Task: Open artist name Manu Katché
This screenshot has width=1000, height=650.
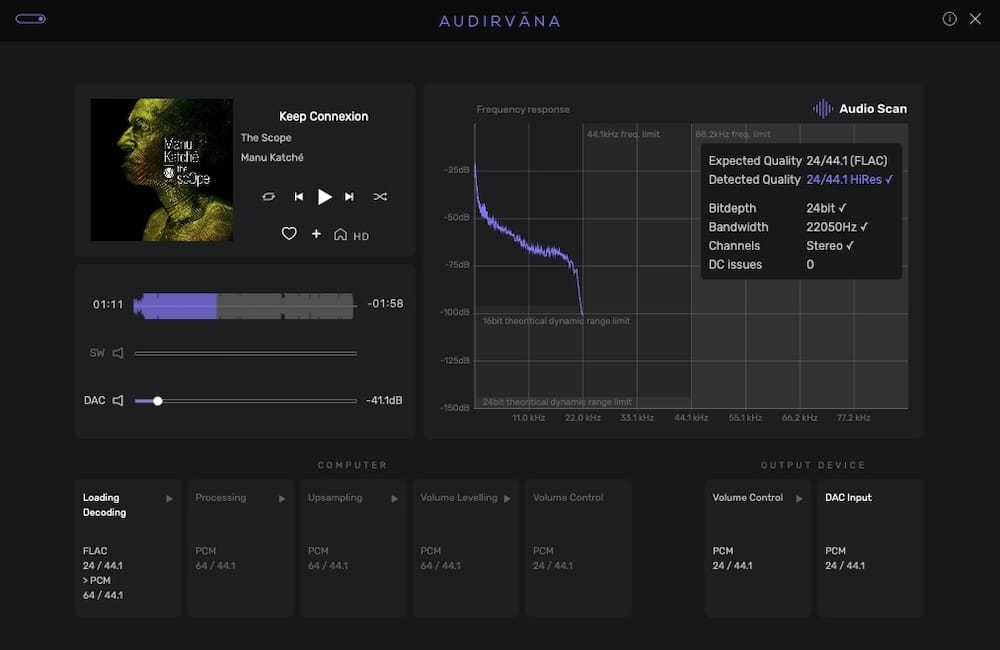Action: click(x=272, y=157)
